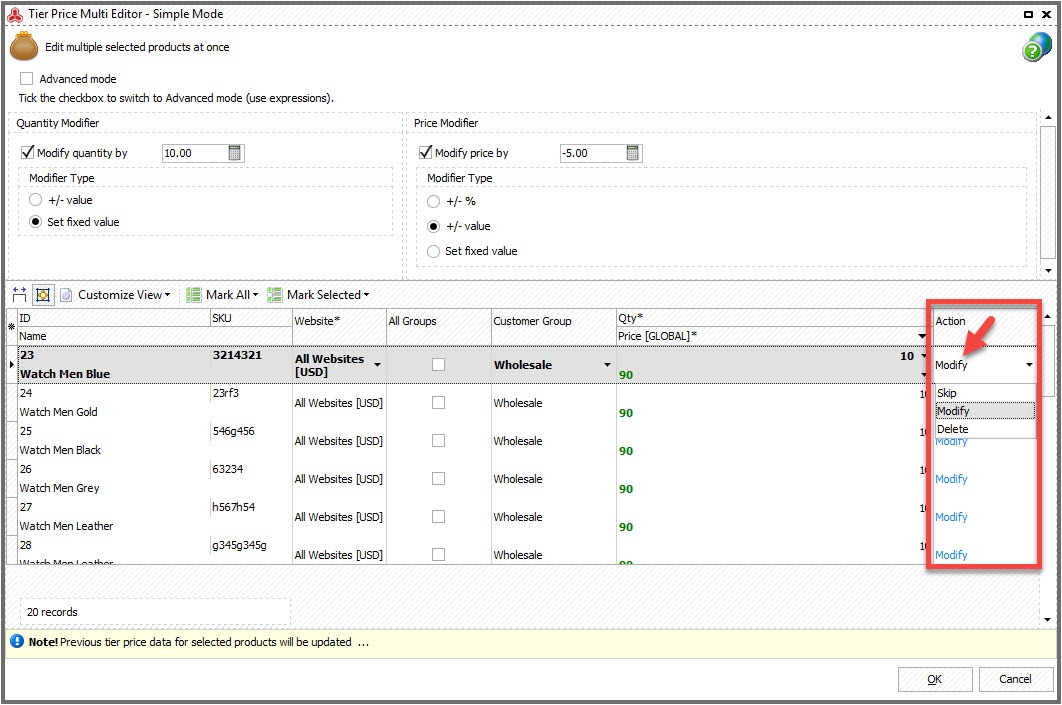The width and height of the screenshot is (1062, 705).
Task: Choose Modify from the action list
Action: [x=985, y=410]
